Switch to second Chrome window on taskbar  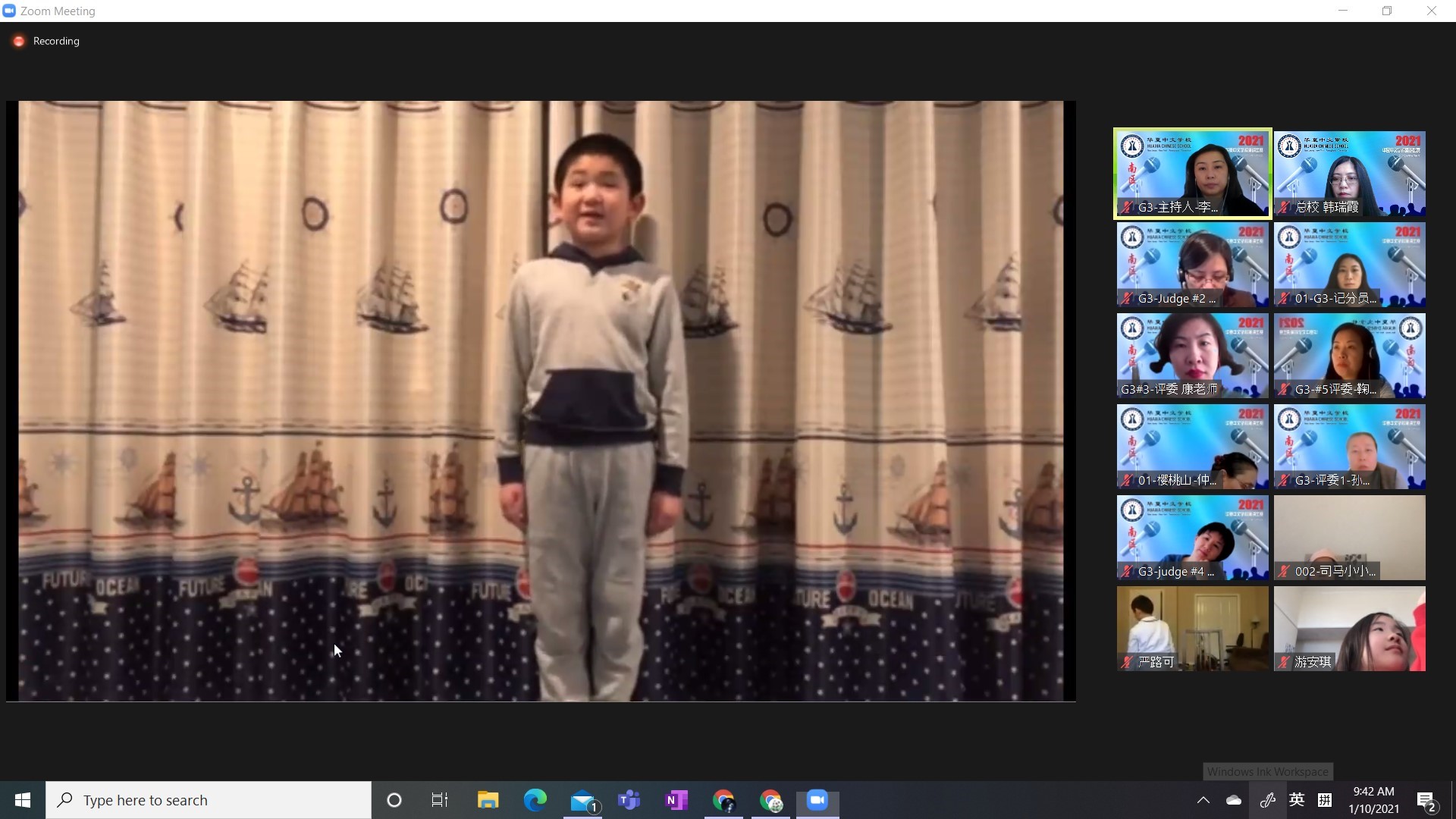[x=770, y=800]
